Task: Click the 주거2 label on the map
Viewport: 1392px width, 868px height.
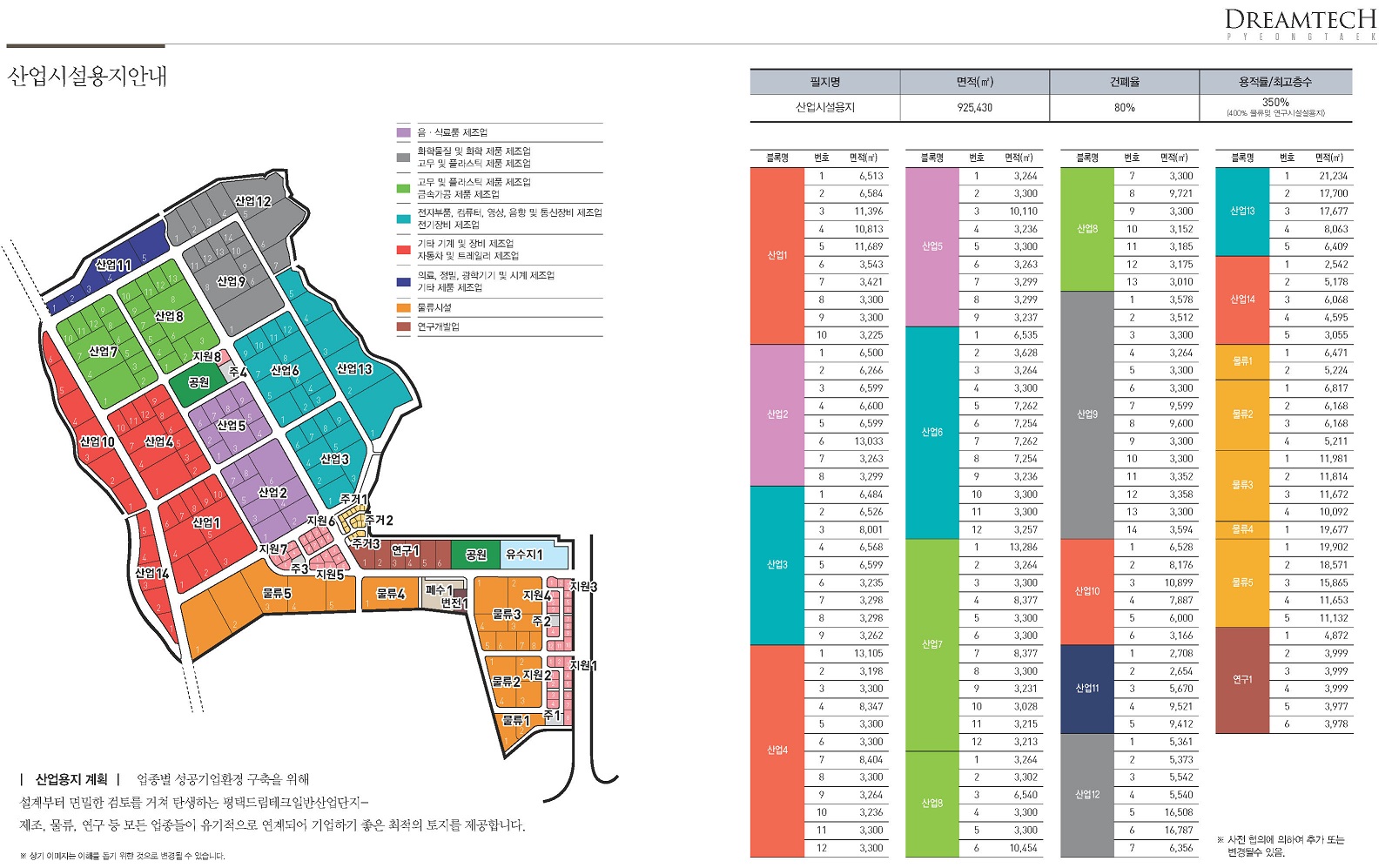Action: (x=379, y=520)
